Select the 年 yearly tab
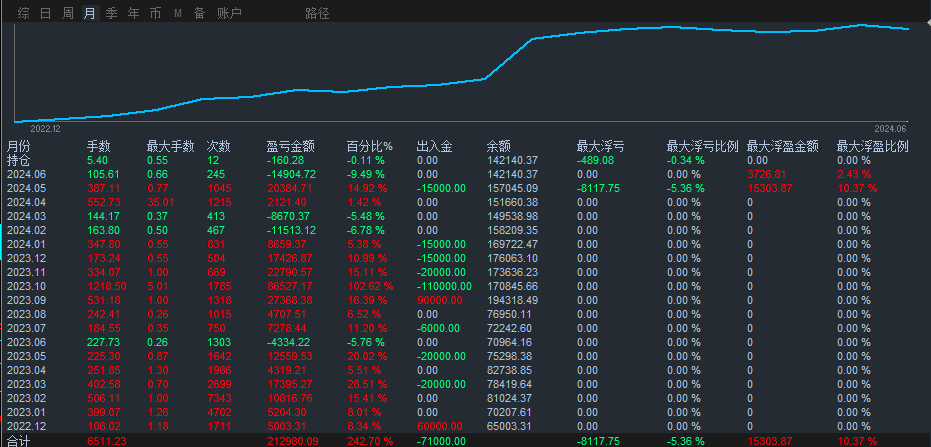This screenshot has height=447, width=931. [x=133, y=13]
